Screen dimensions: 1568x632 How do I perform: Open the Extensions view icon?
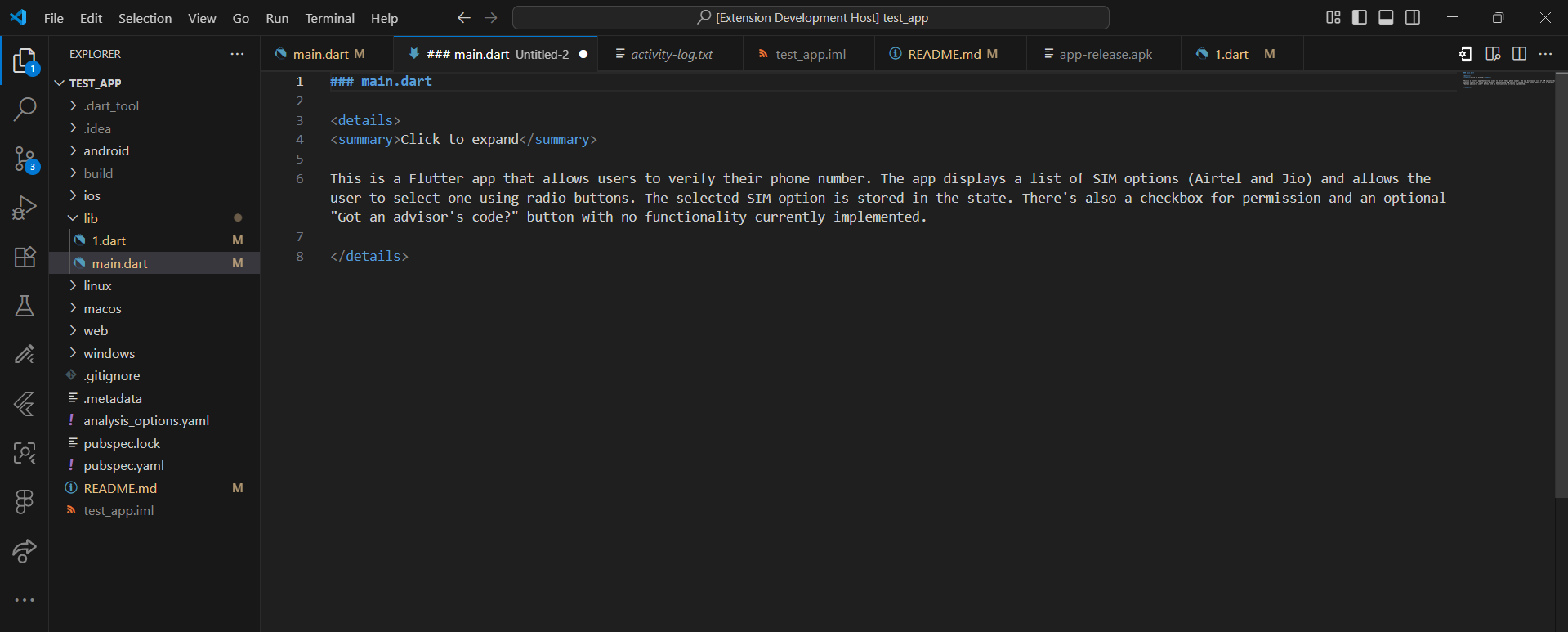(x=25, y=257)
